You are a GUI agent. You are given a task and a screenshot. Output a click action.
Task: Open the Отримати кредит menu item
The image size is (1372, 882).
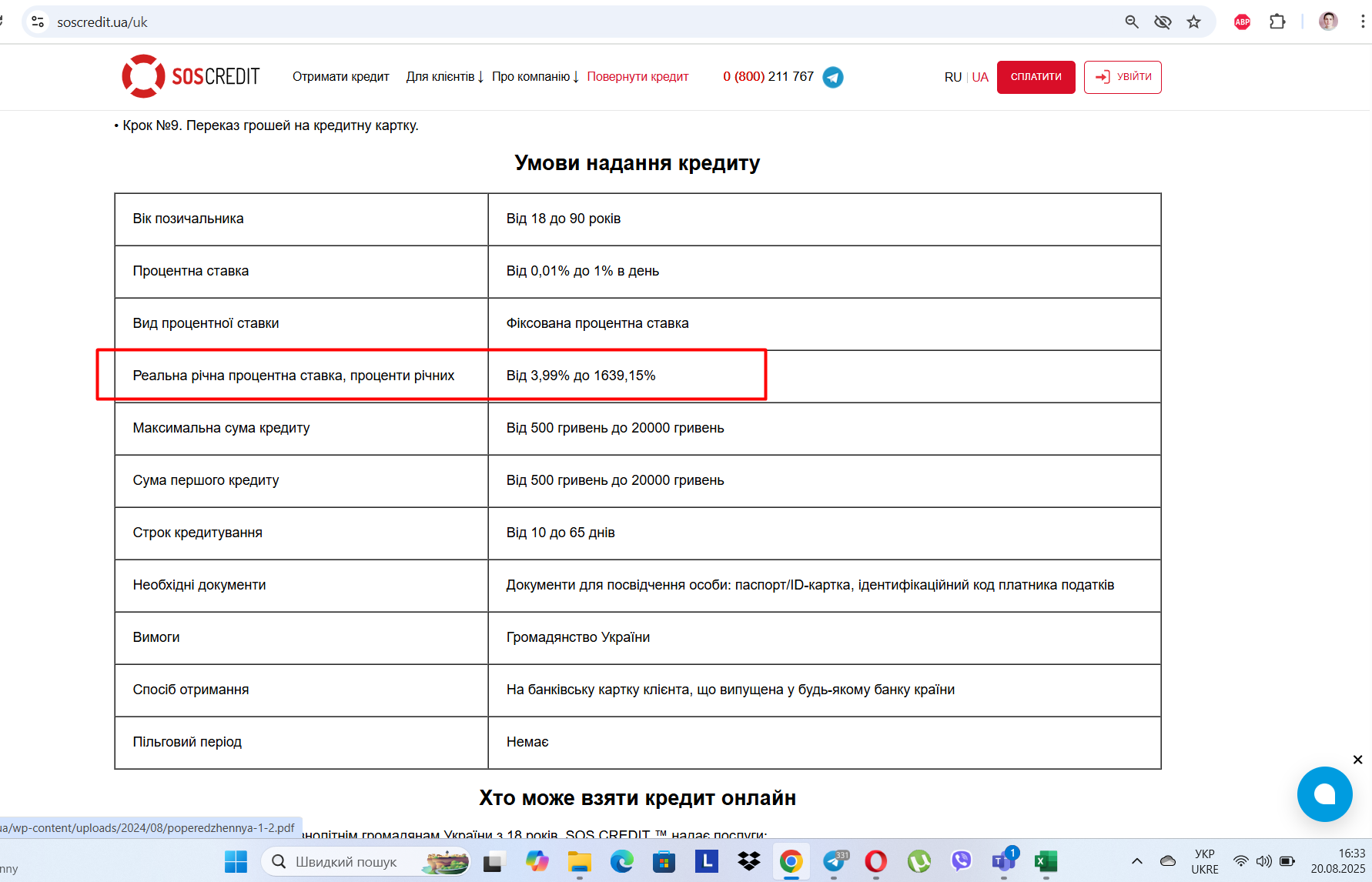click(341, 76)
